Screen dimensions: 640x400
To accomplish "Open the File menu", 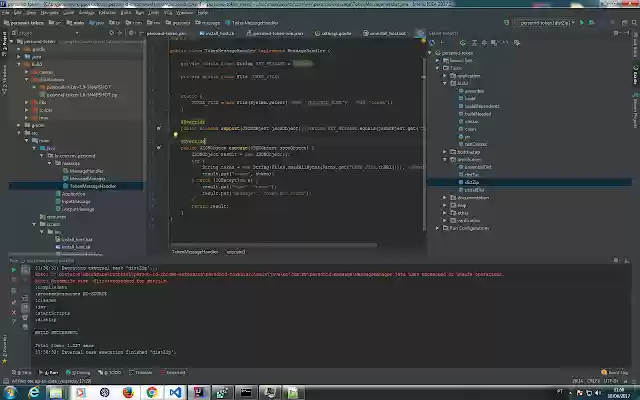I will [x=6, y=13].
